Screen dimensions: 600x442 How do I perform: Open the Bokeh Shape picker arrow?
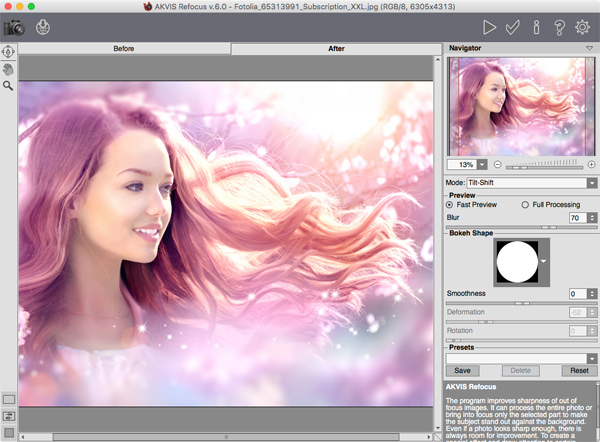pyautogui.click(x=544, y=261)
